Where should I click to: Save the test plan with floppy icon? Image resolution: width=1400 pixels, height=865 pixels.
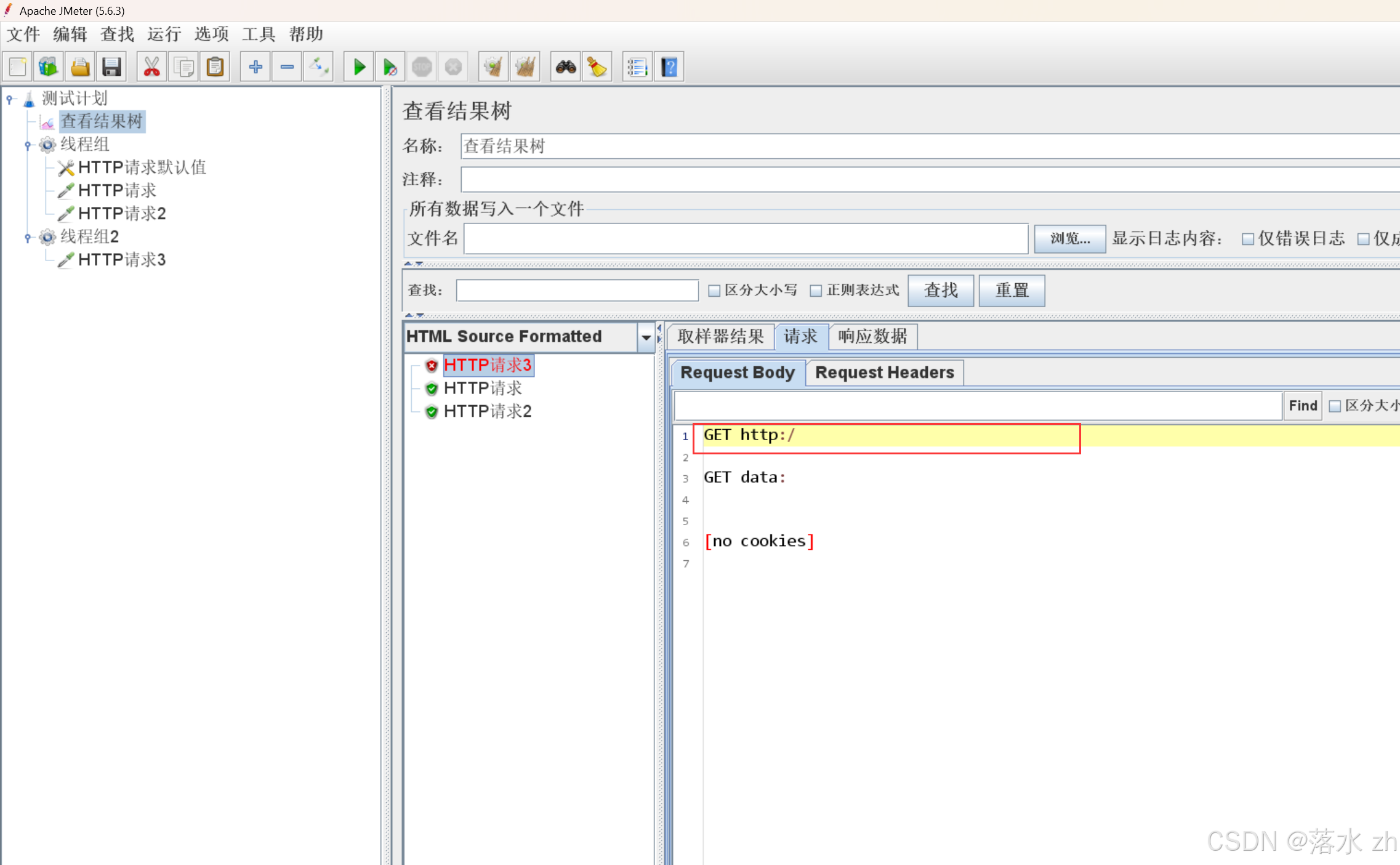(x=111, y=66)
